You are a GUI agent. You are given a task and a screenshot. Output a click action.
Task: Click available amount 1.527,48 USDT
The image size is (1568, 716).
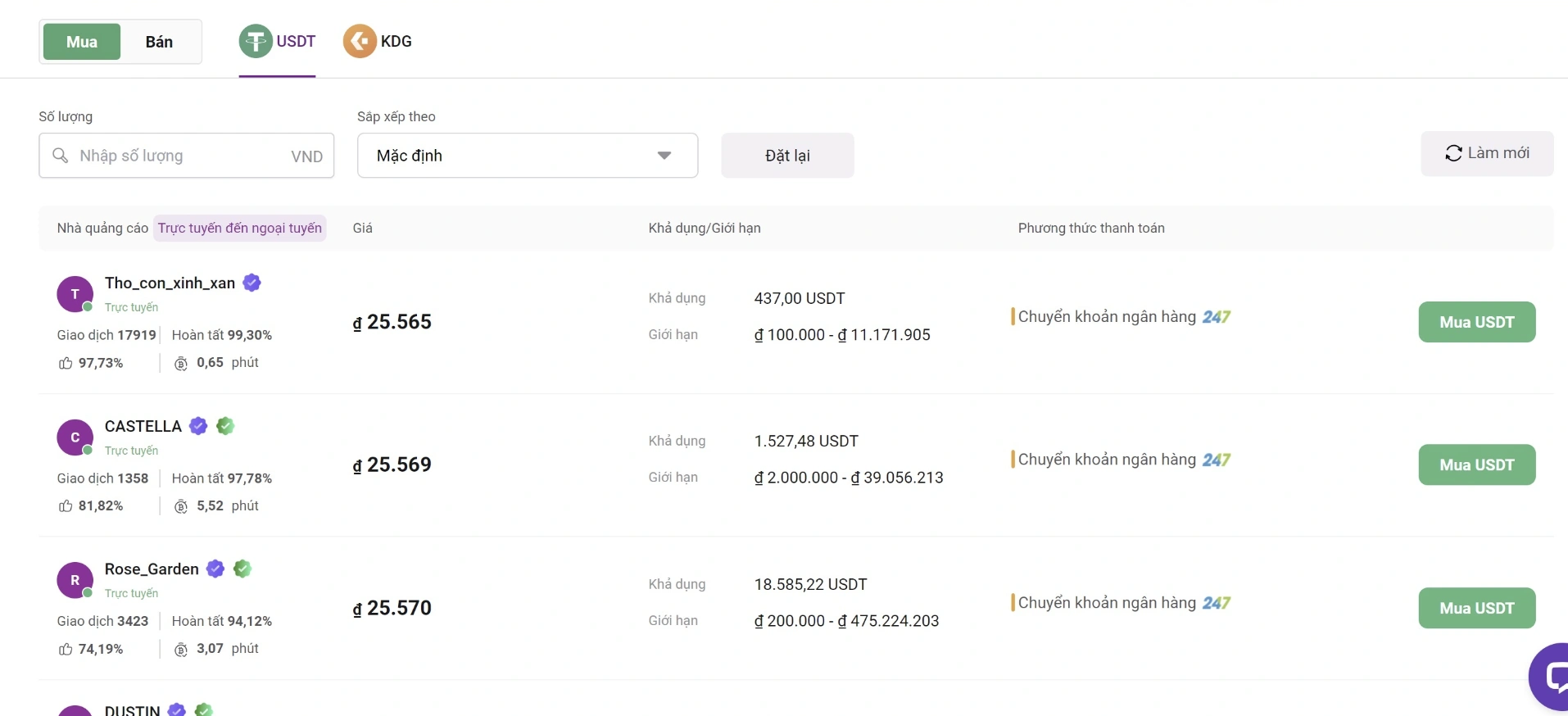click(806, 442)
